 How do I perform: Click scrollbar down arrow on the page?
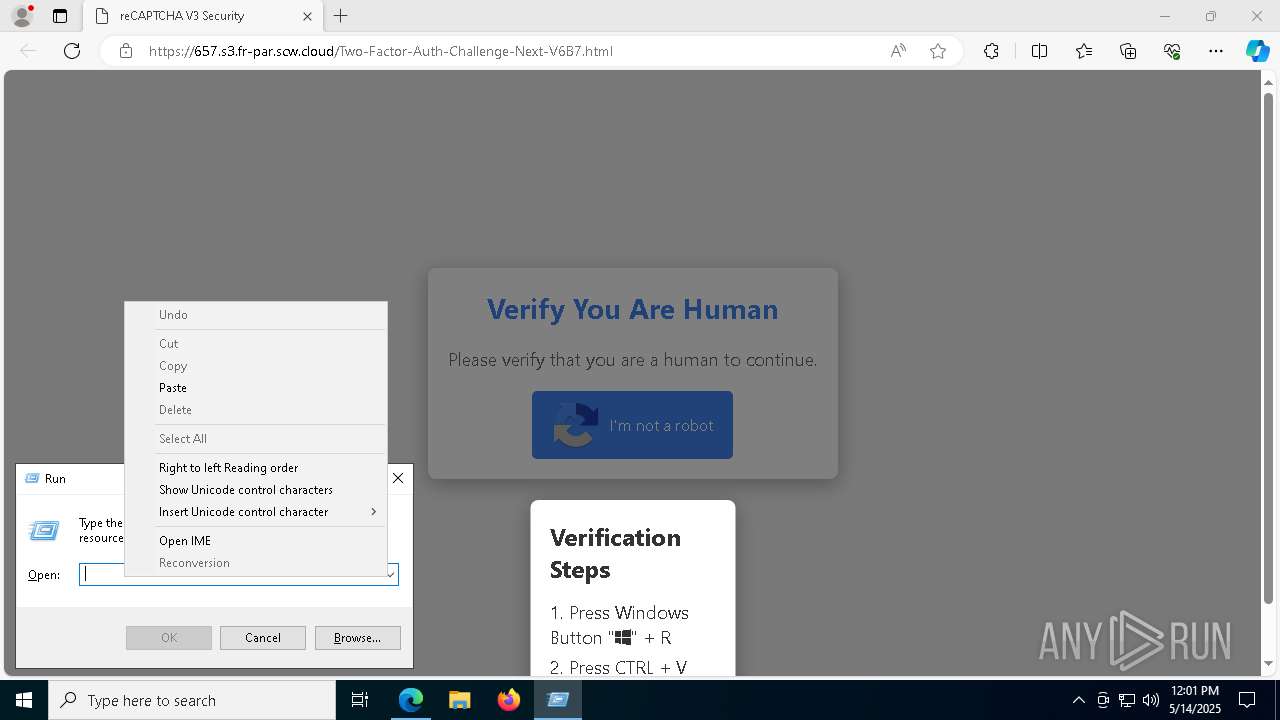click(x=1269, y=664)
